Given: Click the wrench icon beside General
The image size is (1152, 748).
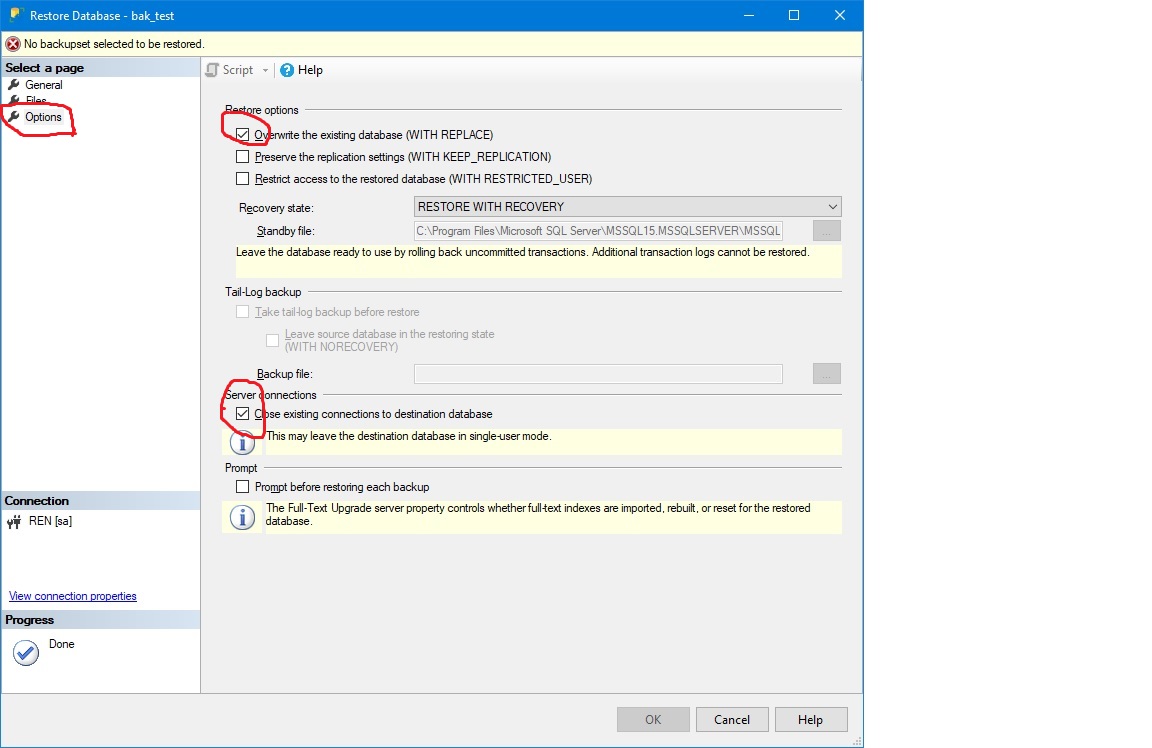Looking at the screenshot, I should 13,85.
